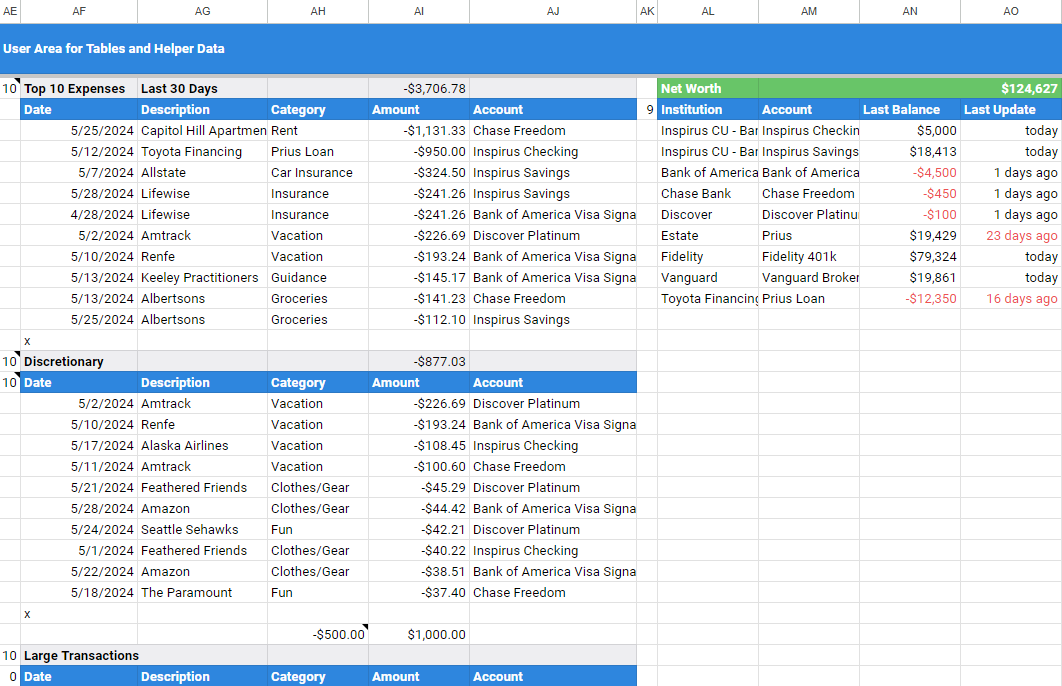Click the -$145.17 amount cell

click(x=419, y=278)
